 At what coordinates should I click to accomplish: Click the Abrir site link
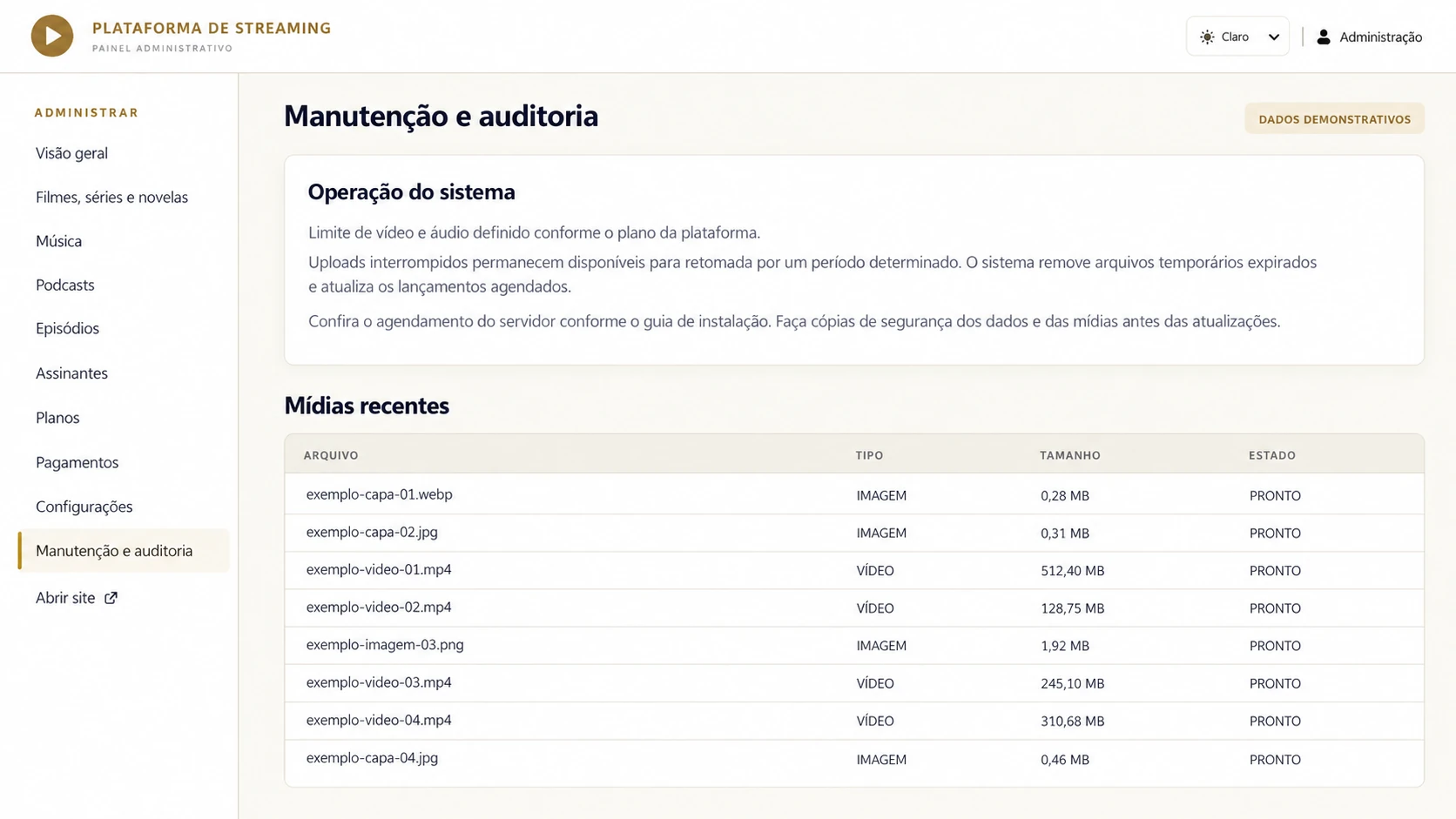pyautogui.click(x=77, y=598)
